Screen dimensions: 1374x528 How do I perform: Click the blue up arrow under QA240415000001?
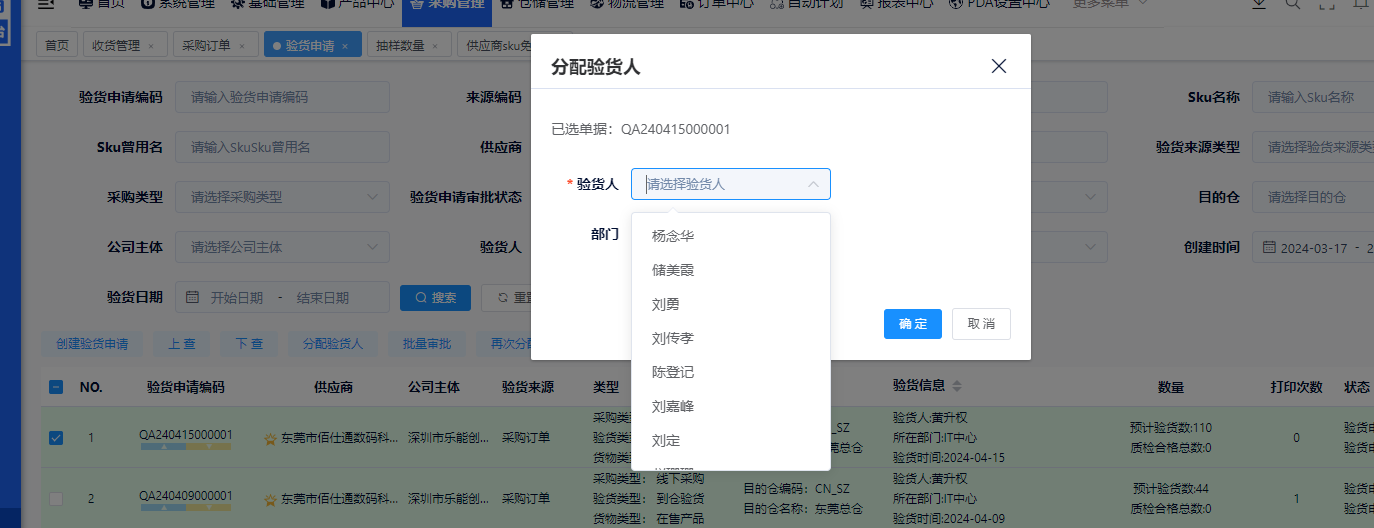pyautogui.click(x=163, y=447)
